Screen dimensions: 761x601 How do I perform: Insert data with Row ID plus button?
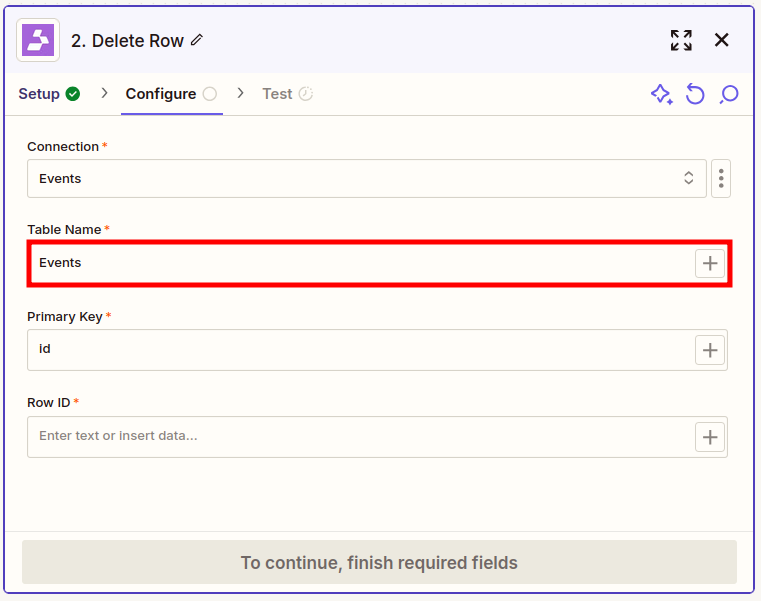710,437
